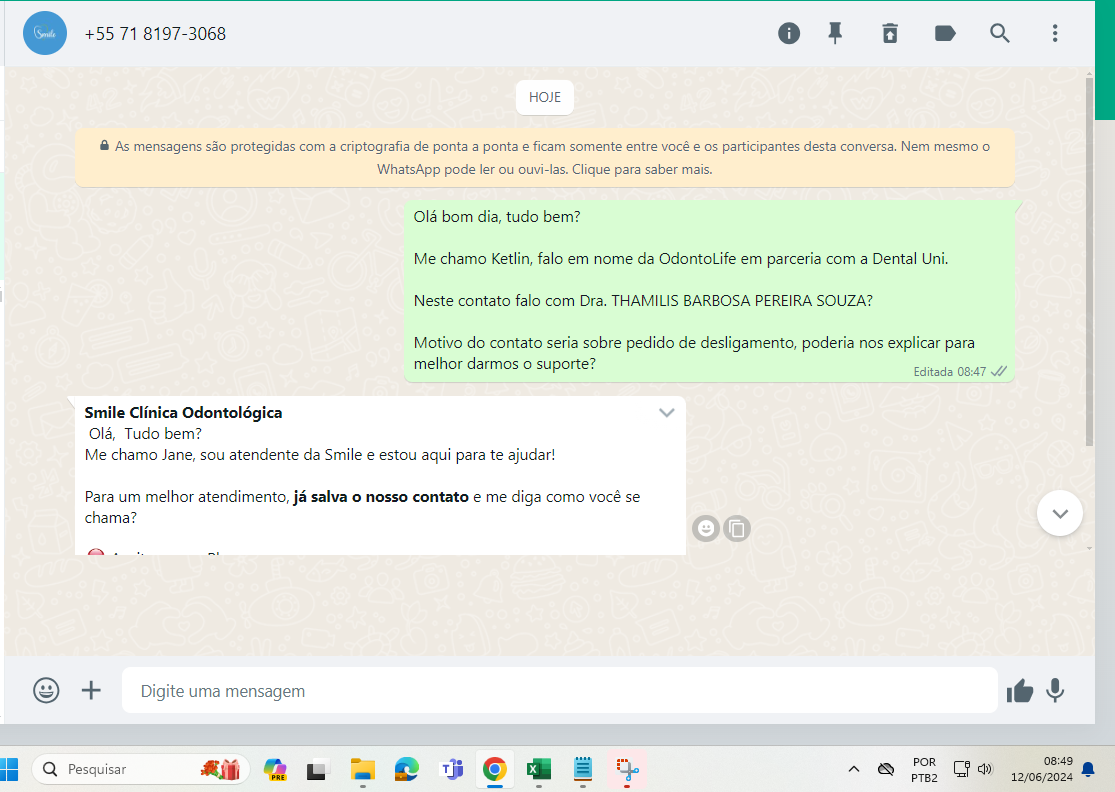Open Notepad from the taskbar
The width and height of the screenshot is (1115, 792).
click(583, 769)
